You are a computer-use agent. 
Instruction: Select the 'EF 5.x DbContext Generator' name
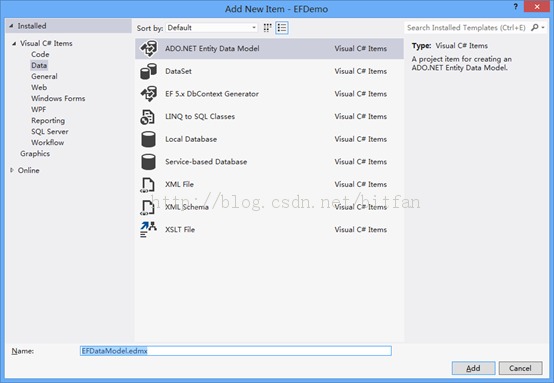[212, 94]
